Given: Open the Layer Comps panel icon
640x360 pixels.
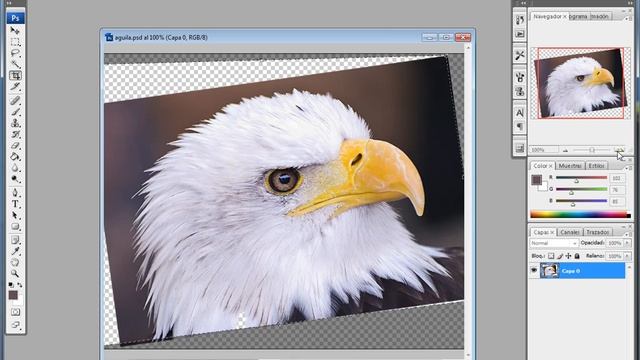Looking at the screenshot, I should (520, 148).
